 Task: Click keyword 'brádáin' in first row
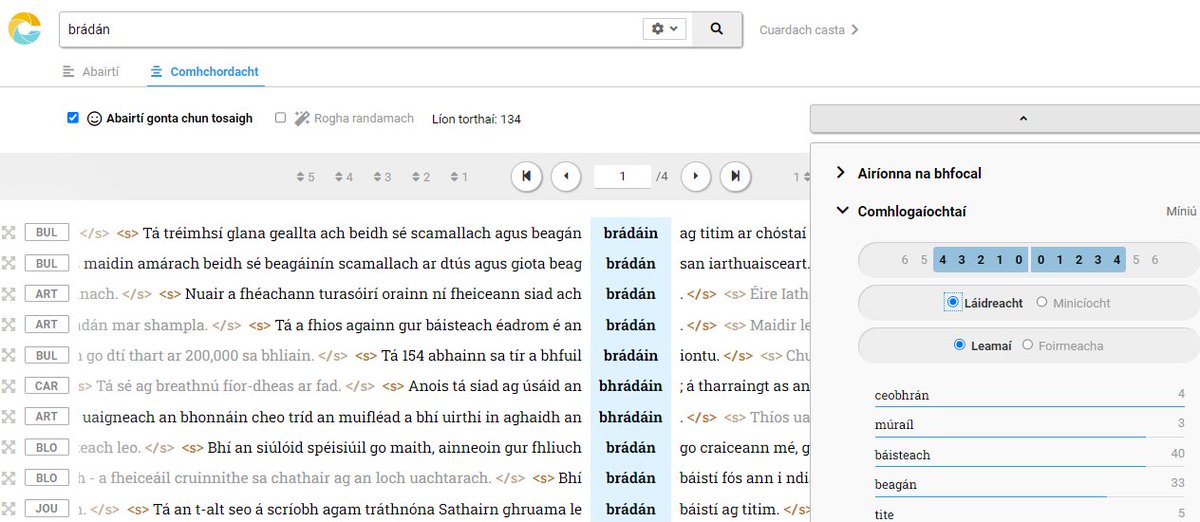tap(631, 233)
